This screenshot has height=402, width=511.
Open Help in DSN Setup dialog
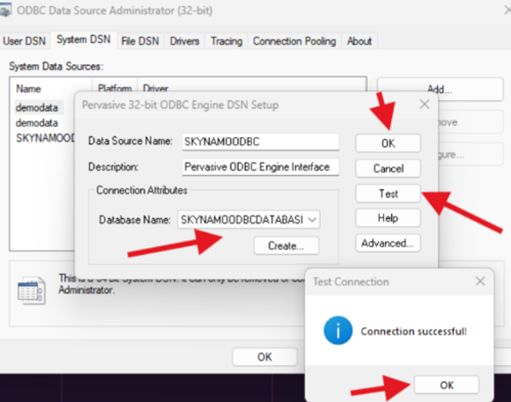click(388, 218)
